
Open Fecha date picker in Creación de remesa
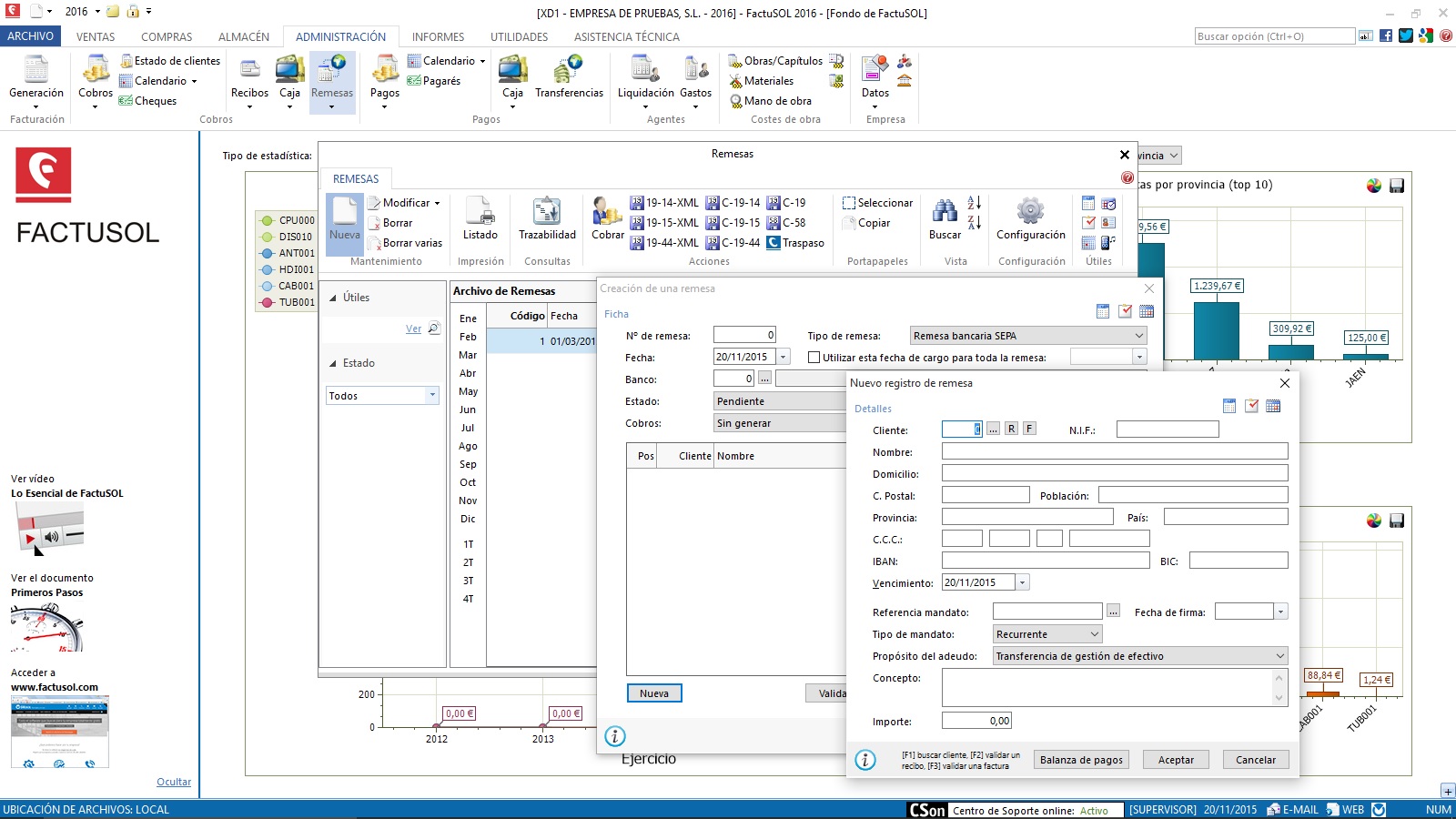(x=783, y=357)
